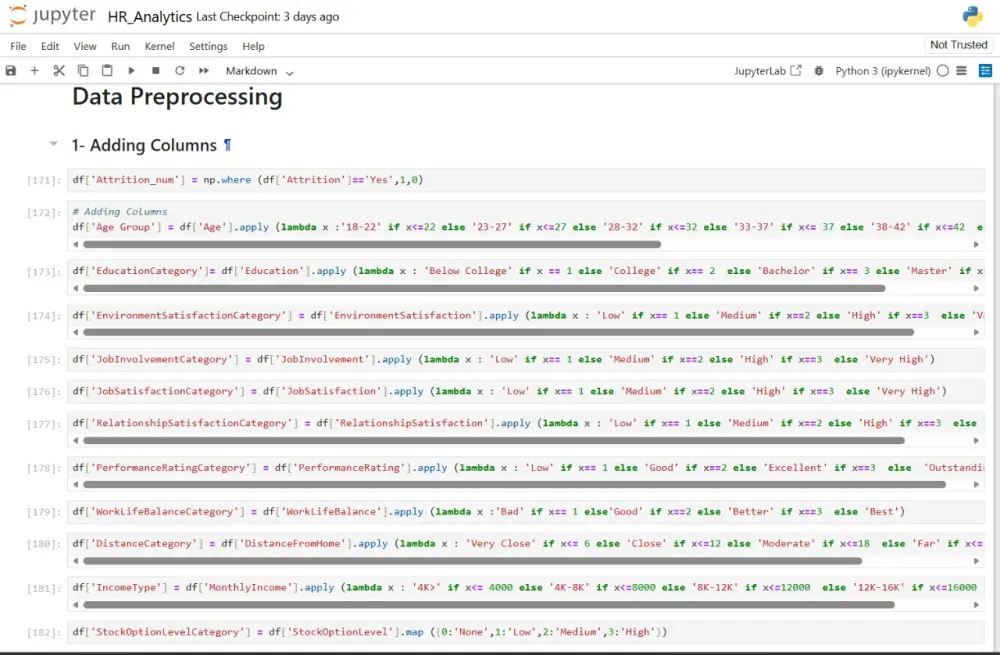Copy the selected cells
This screenshot has width=1000, height=655.
click(83, 70)
